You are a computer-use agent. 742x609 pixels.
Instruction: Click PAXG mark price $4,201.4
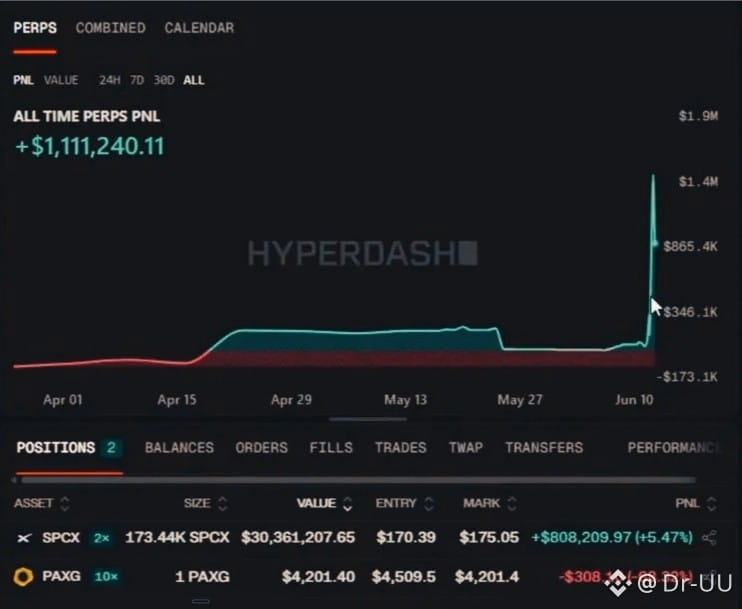[487, 577]
